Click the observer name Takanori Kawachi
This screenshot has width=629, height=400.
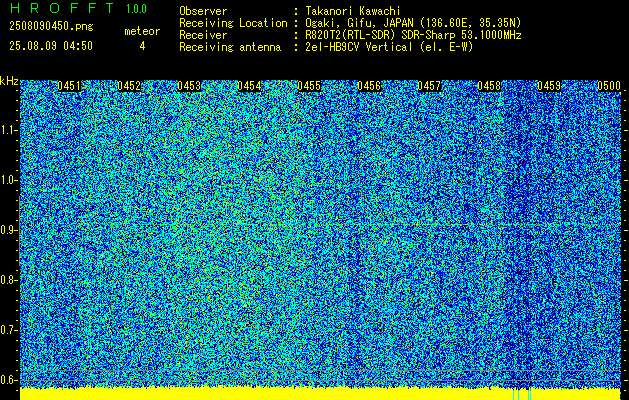coord(353,11)
